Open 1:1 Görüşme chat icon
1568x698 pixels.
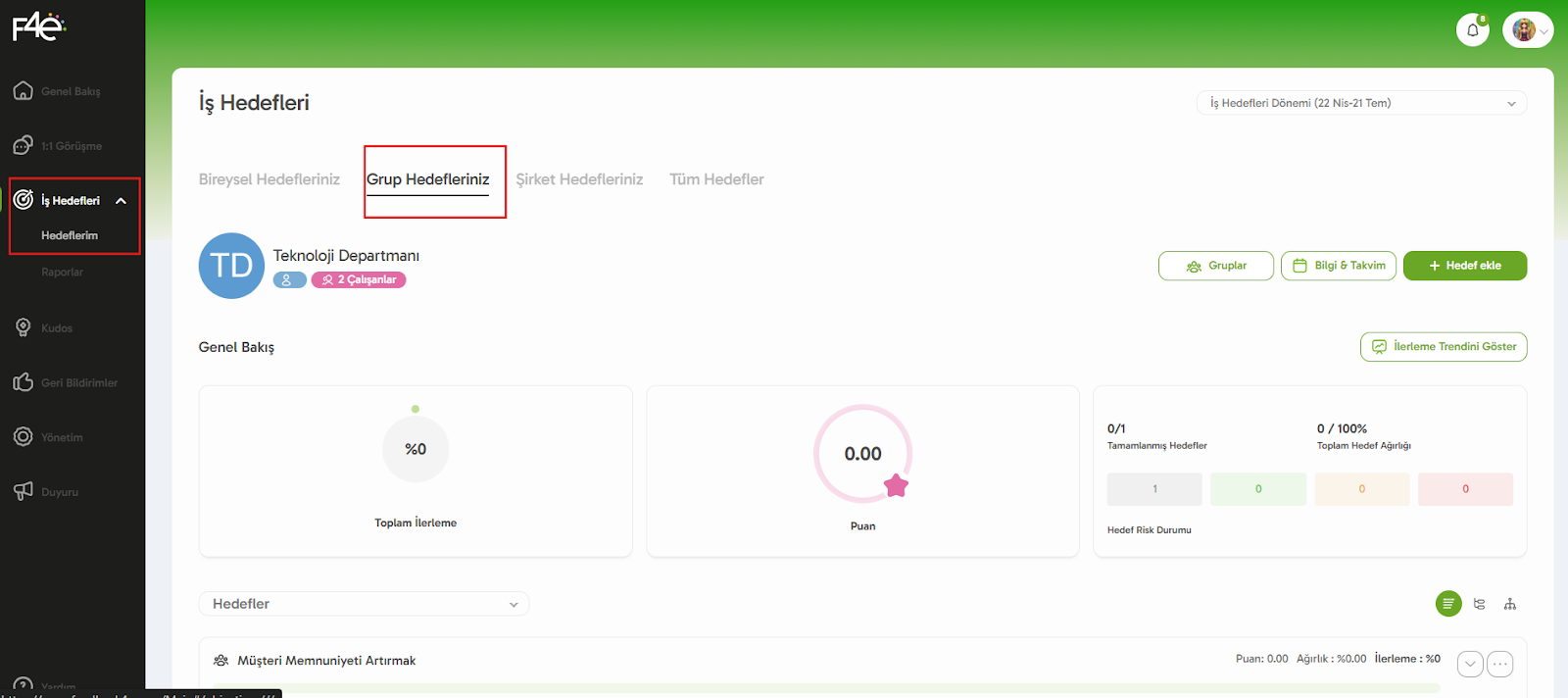[24, 146]
